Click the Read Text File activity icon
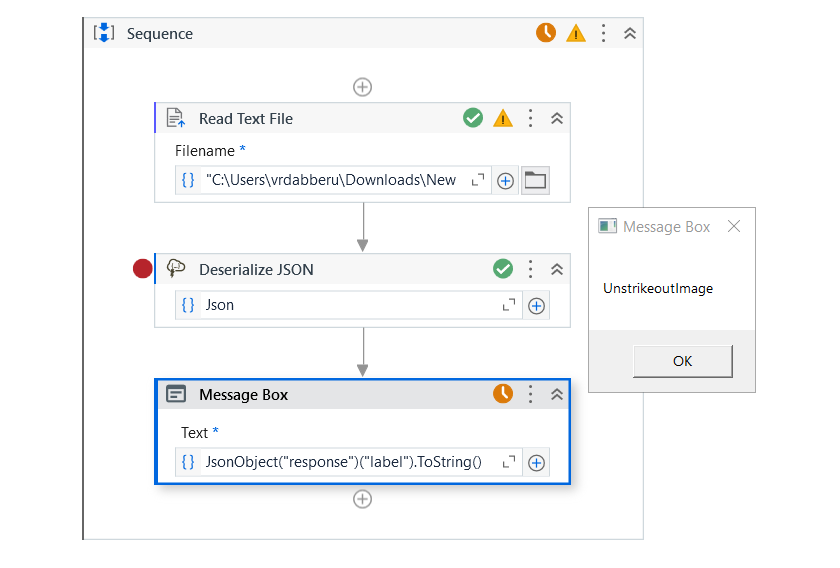This screenshot has width=840, height=568. click(176, 118)
